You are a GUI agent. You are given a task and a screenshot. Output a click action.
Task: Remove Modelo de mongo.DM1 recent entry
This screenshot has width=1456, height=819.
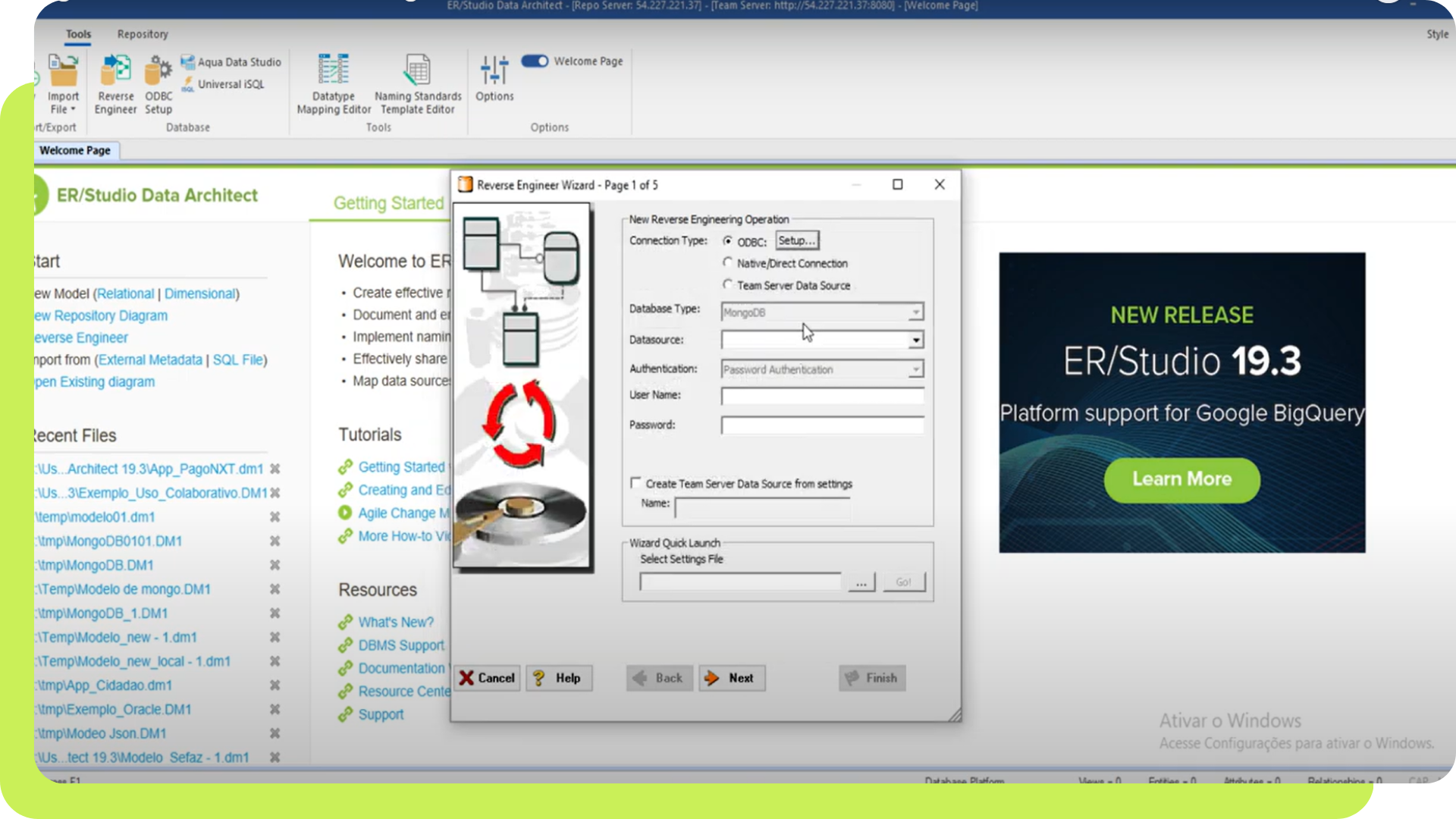tap(275, 589)
